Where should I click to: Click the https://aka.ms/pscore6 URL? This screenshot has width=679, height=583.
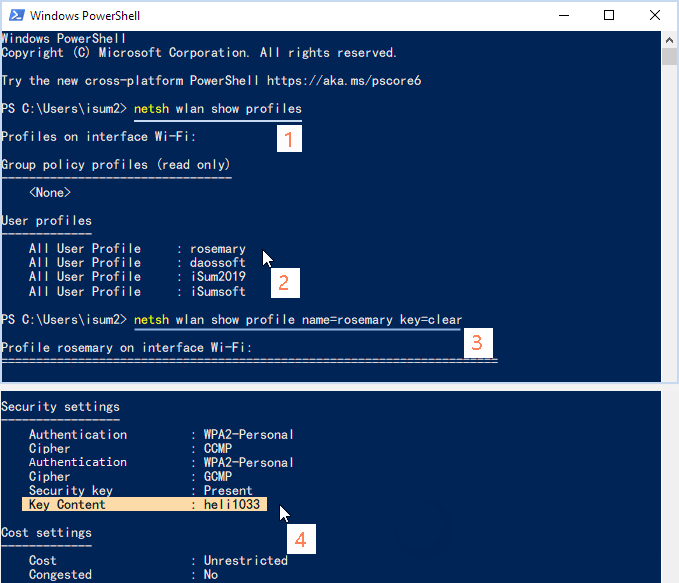344,81
